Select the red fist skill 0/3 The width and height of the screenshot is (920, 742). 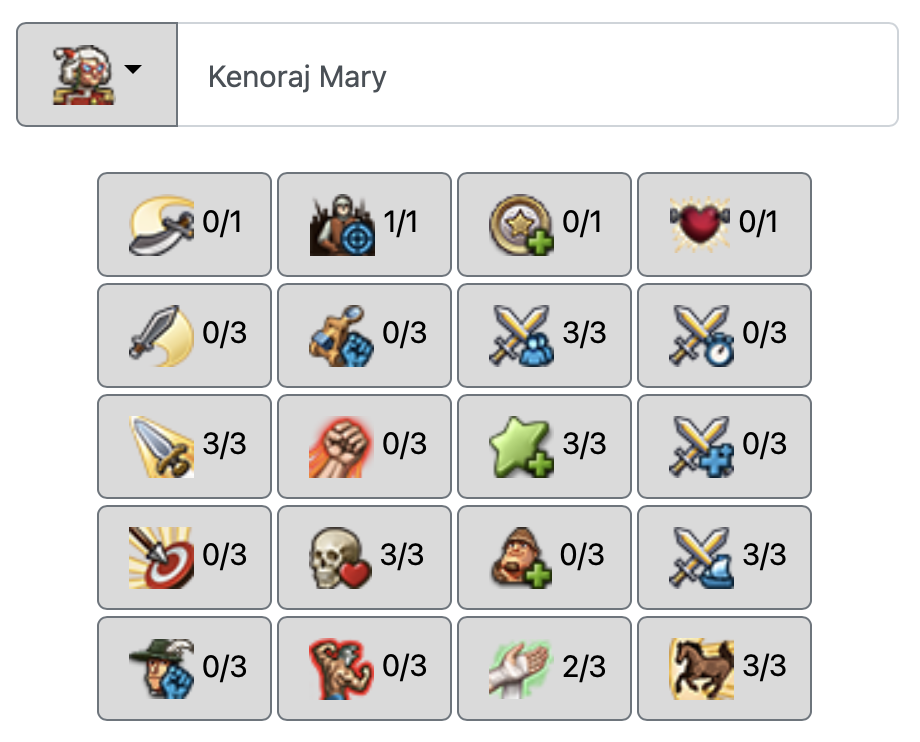tap(364, 446)
